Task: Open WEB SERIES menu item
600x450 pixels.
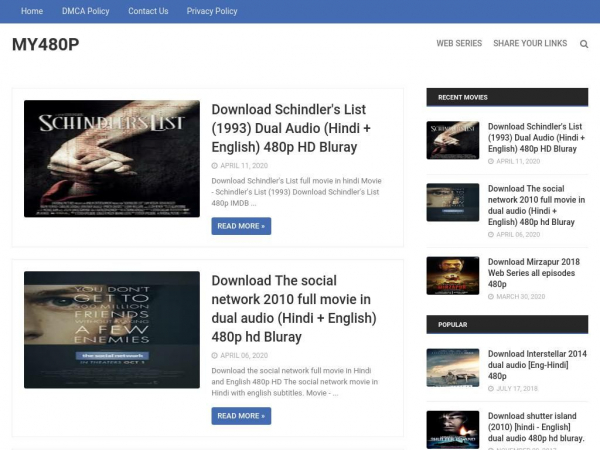Action: tap(459, 44)
